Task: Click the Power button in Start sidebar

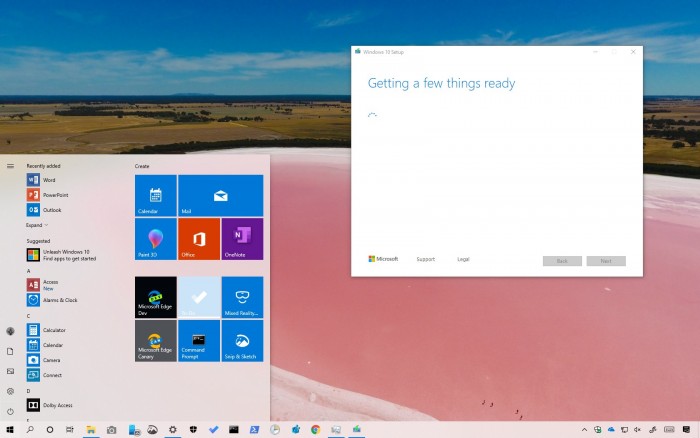Action: click(10, 411)
